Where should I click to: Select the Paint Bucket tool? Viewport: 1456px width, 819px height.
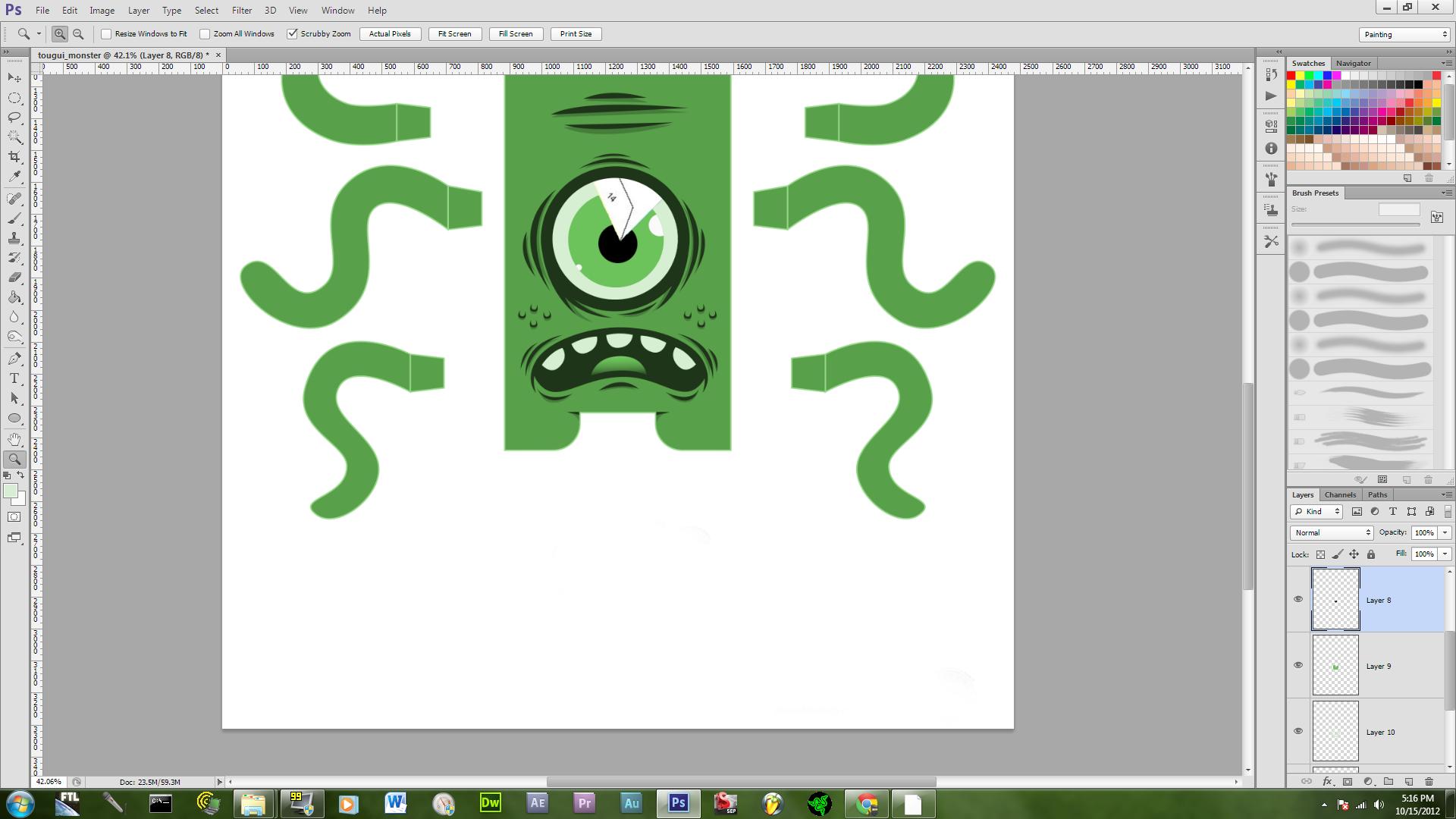click(x=14, y=297)
